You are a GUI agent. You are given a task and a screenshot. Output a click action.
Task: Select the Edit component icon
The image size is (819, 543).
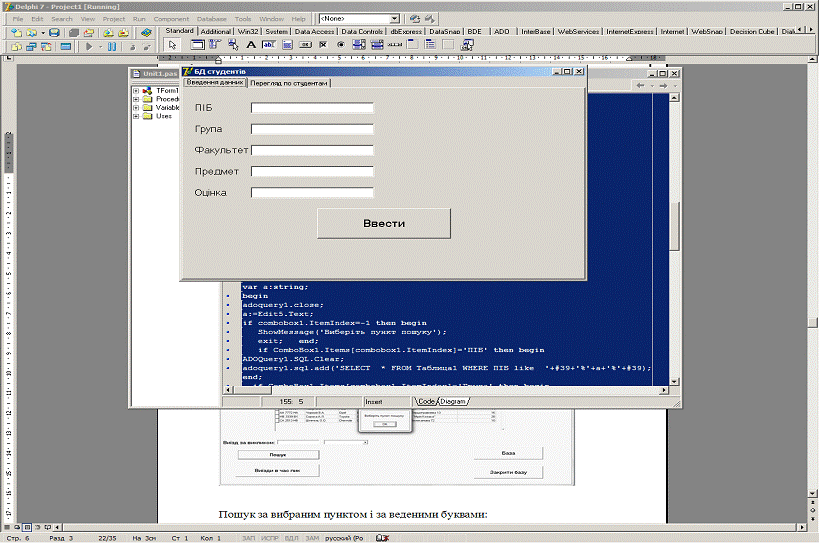point(269,45)
